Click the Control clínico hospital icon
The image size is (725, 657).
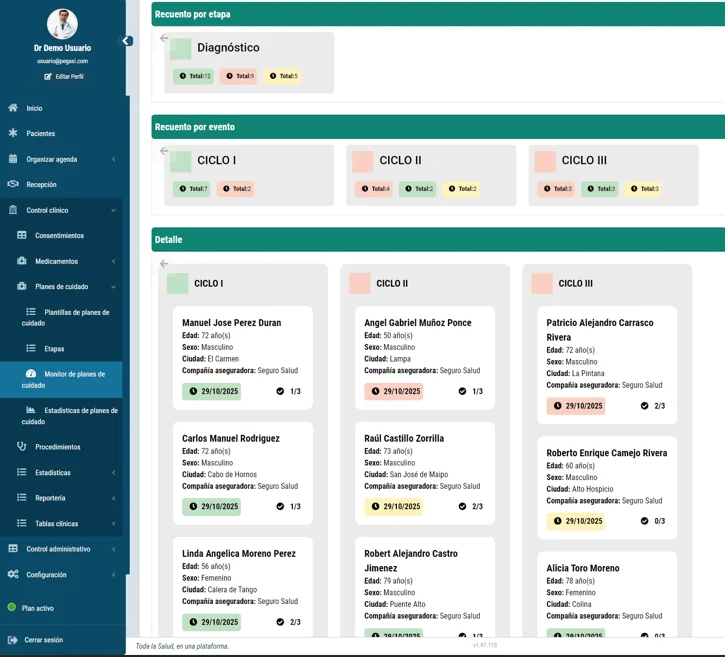(x=13, y=210)
